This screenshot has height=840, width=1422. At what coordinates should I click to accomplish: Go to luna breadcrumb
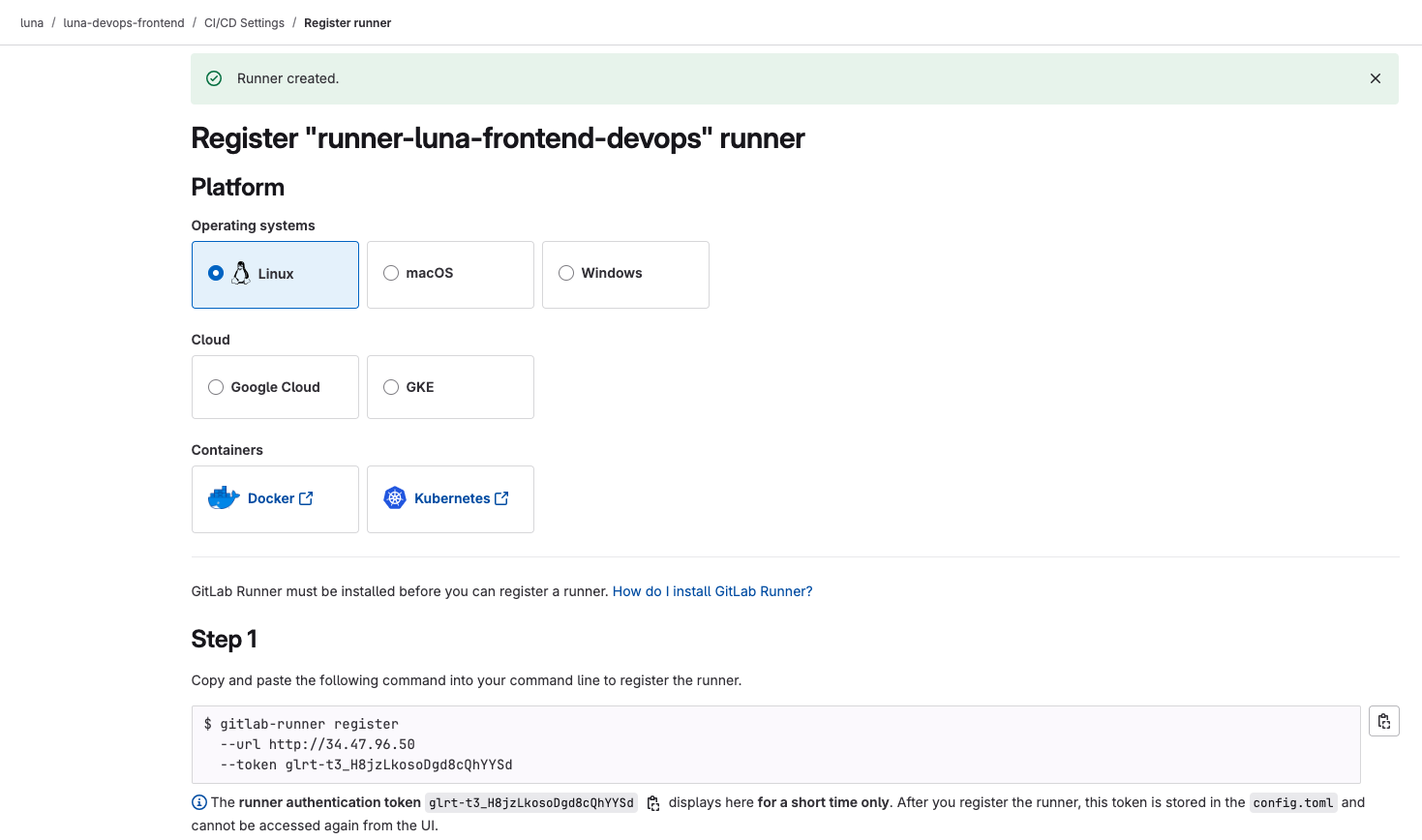point(32,23)
